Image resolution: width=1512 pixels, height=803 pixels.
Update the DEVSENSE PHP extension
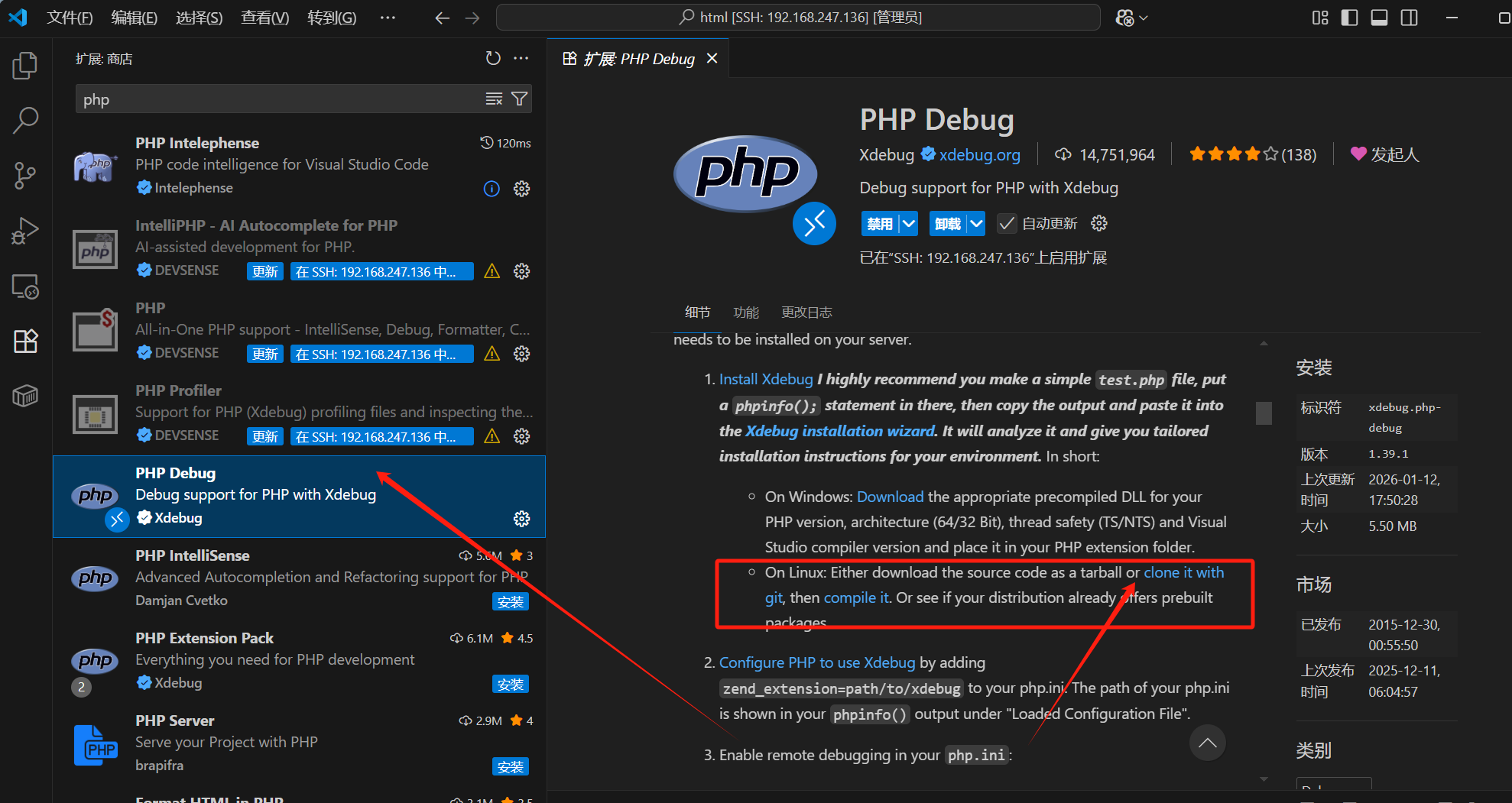coord(265,354)
